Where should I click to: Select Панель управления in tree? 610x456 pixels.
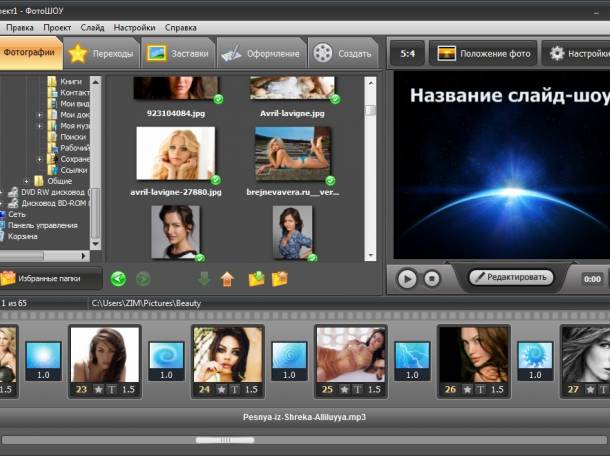42,225
